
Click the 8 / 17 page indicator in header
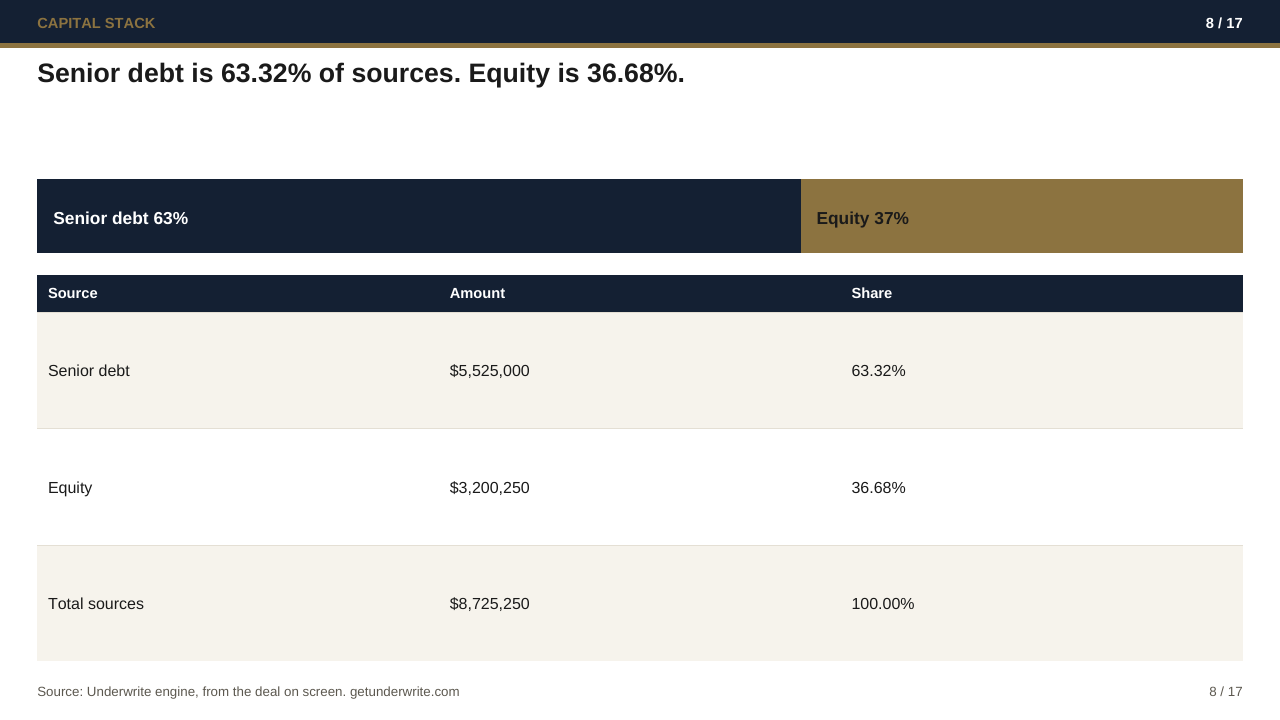pos(1224,23)
